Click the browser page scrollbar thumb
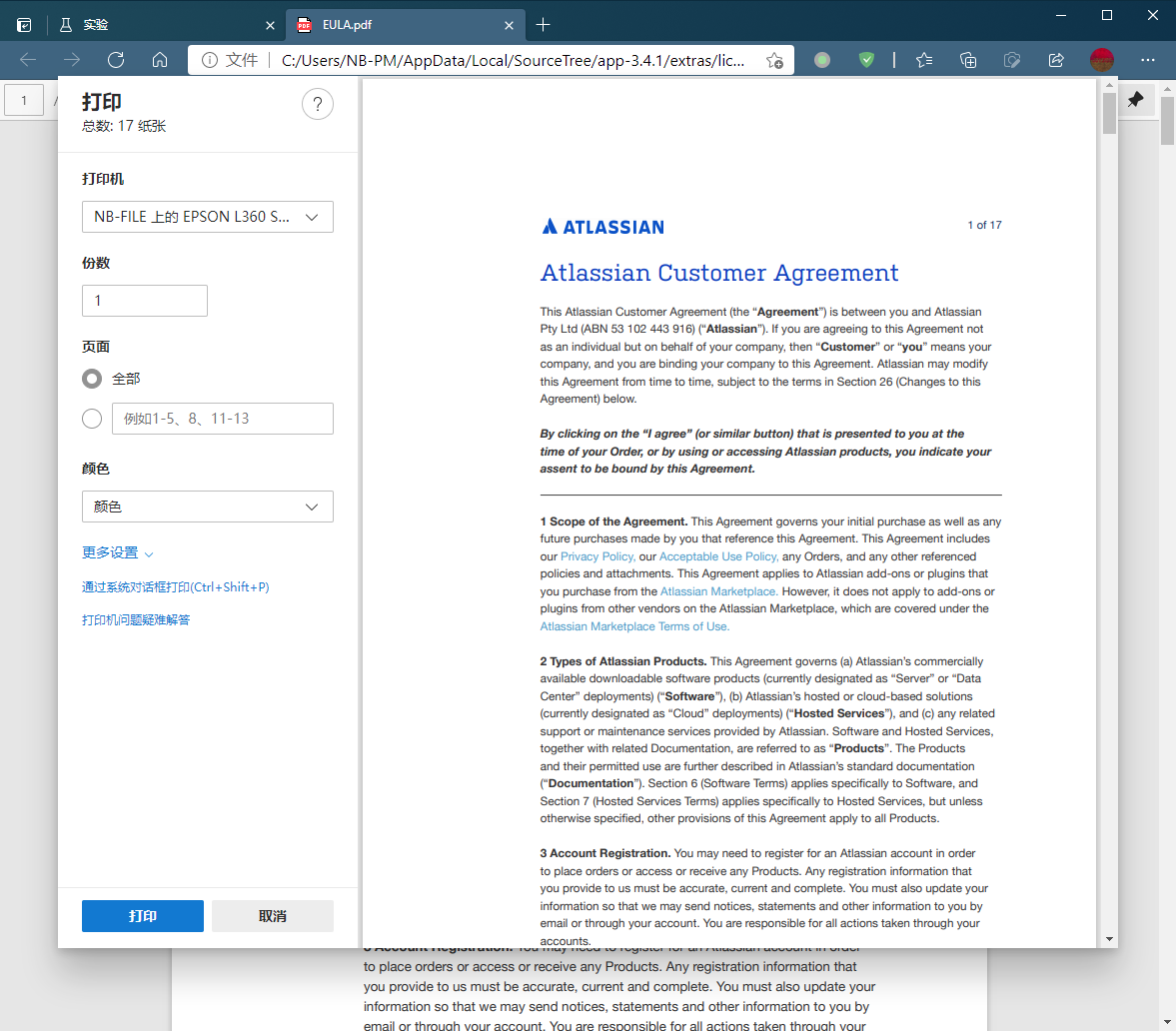The image size is (1176, 1031). pyautogui.click(x=1167, y=120)
